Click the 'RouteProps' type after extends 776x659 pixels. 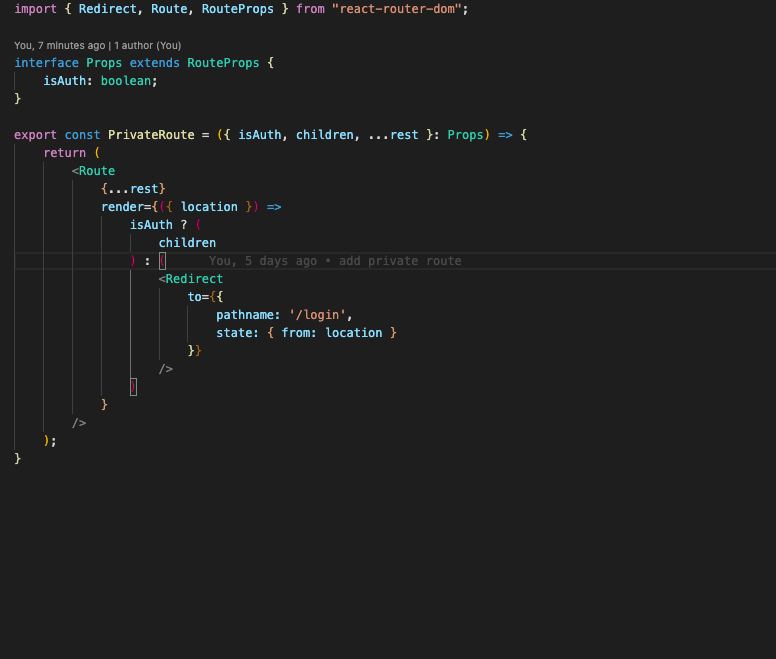pos(223,63)
